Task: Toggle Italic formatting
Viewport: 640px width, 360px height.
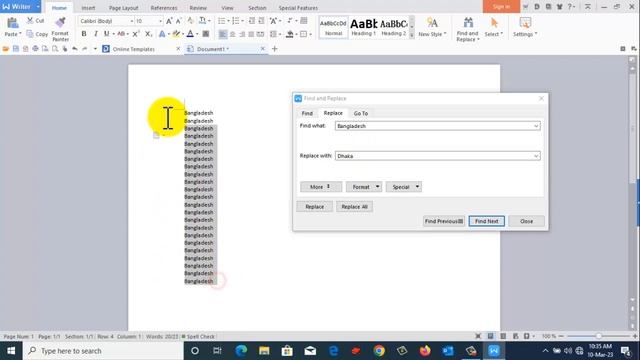Action: tap(96, 34)
